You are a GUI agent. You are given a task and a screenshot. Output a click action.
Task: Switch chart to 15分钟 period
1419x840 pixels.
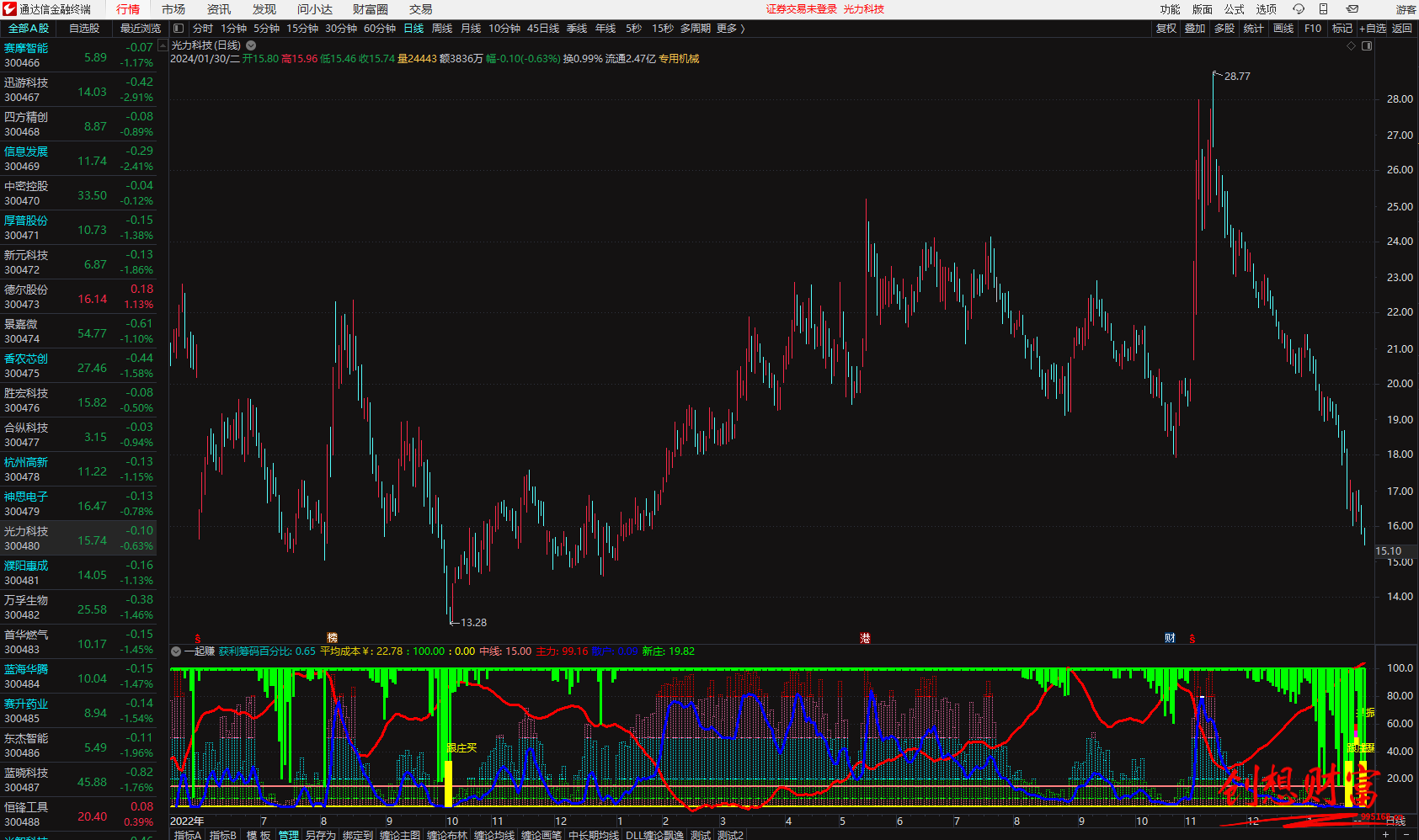coord(302,29)
